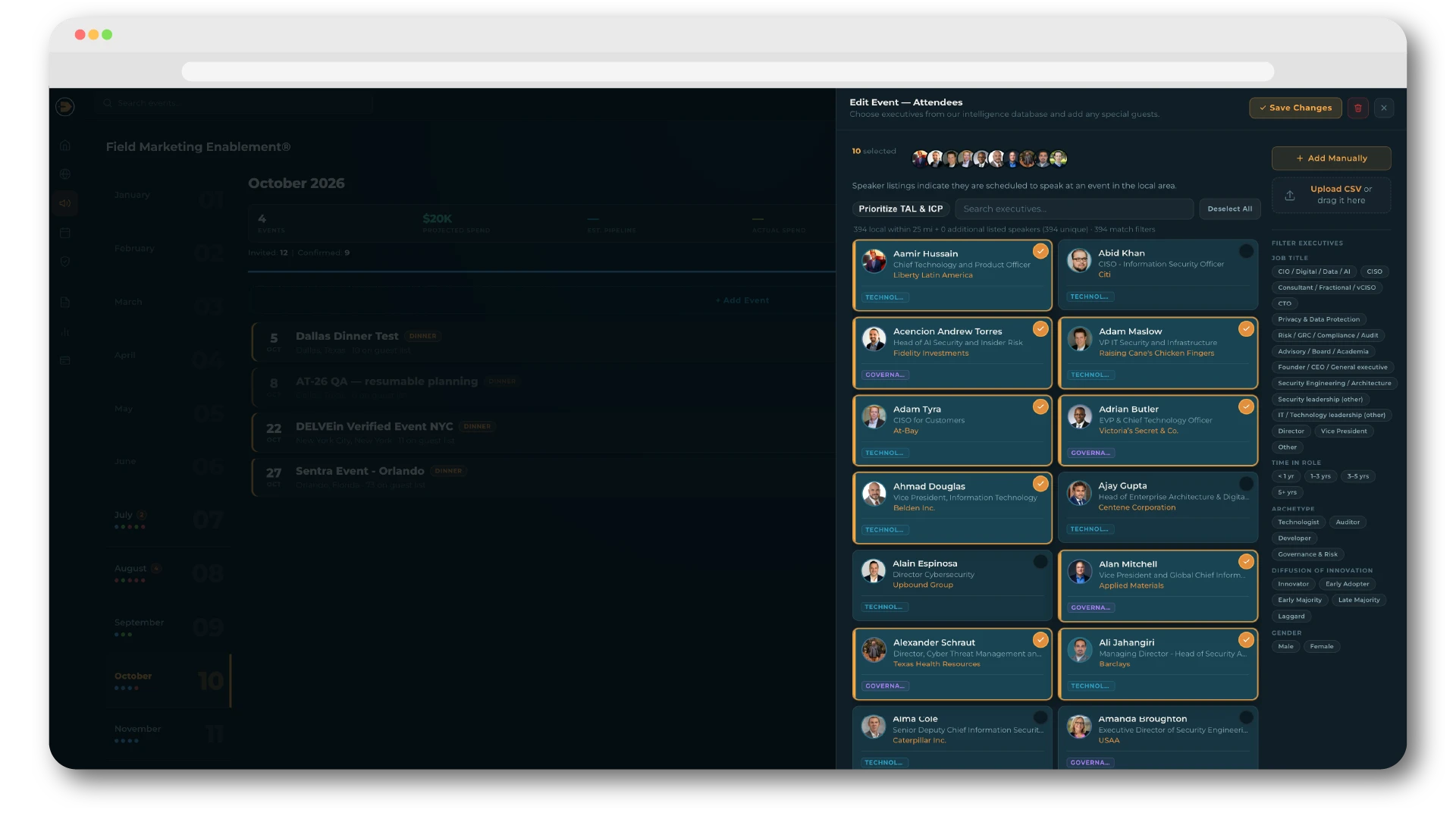This screenshot has width=1456, height=819.
Task: Uncheck Aamir Hussain's selection checkmark
Action: tap(1040, 251)
